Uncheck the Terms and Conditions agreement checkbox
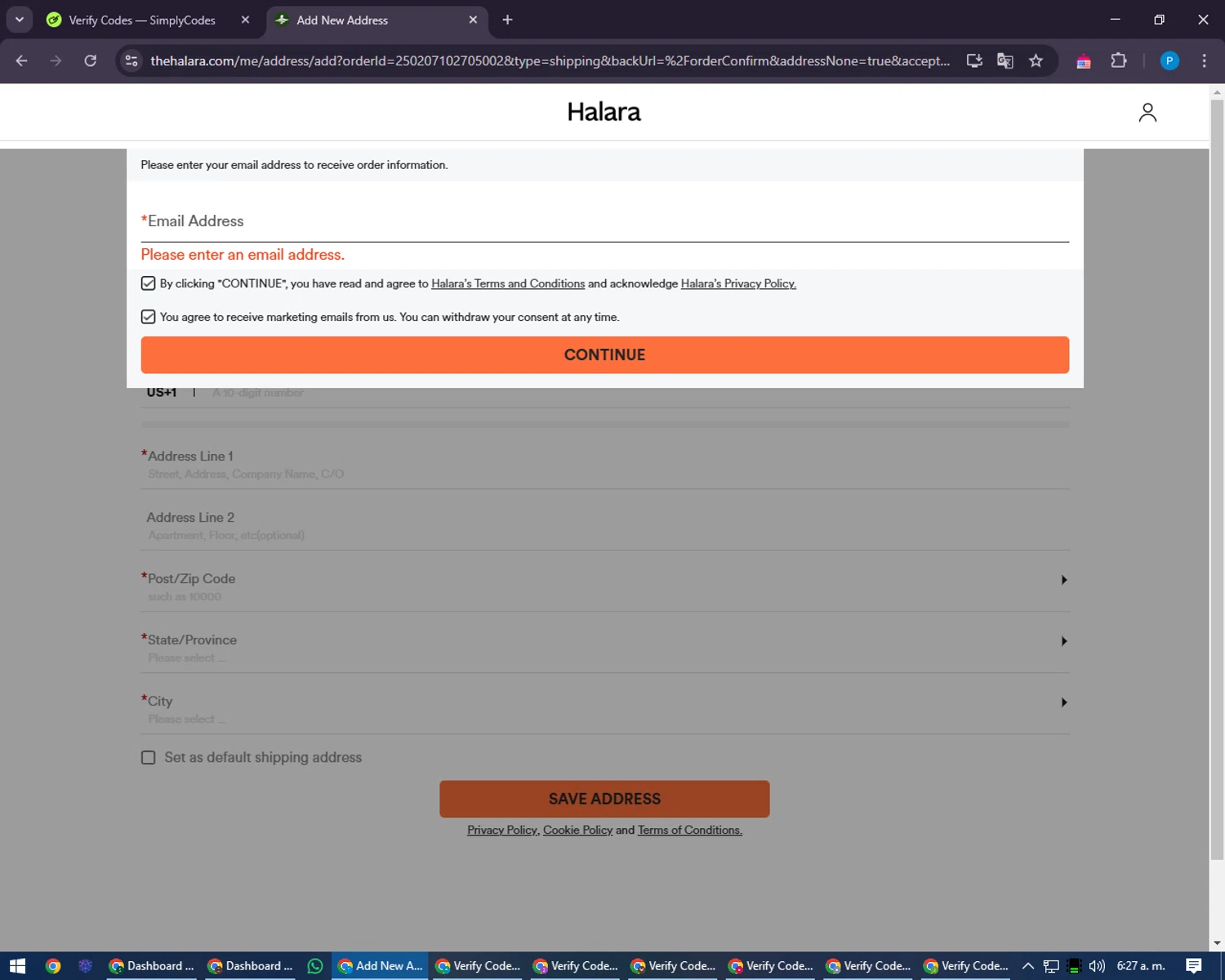Image resolution: width=1225 pixels, height=980 pixels. (x=148, y=283)
